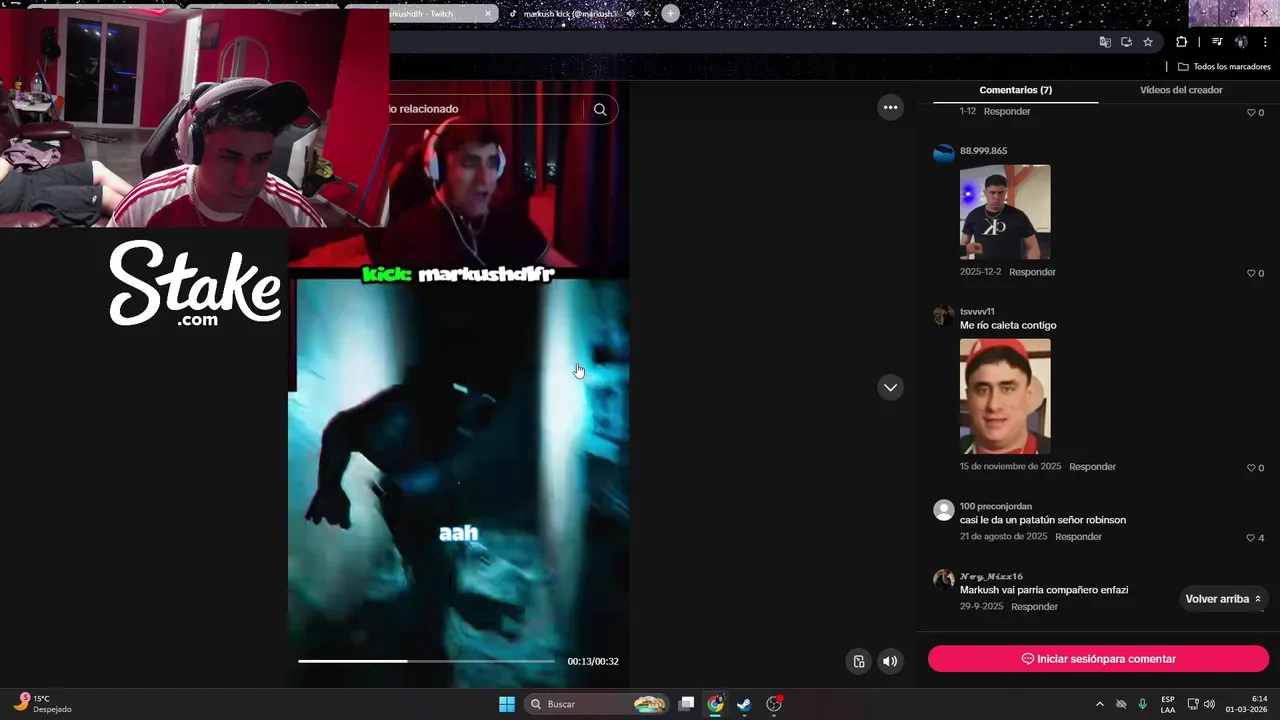Open 88.999.865 user profile name
Screen dimensions: 1280x720
click(983, 151)
